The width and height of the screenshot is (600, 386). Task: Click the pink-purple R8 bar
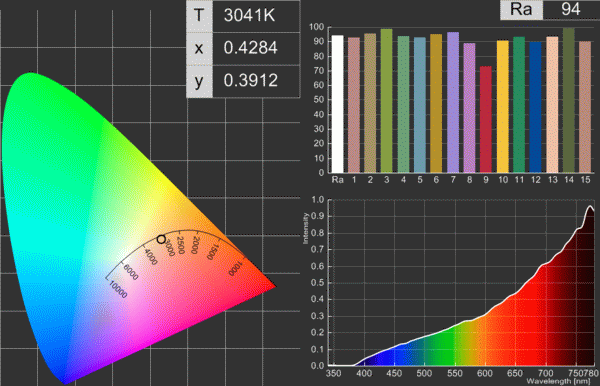[470, 108]
